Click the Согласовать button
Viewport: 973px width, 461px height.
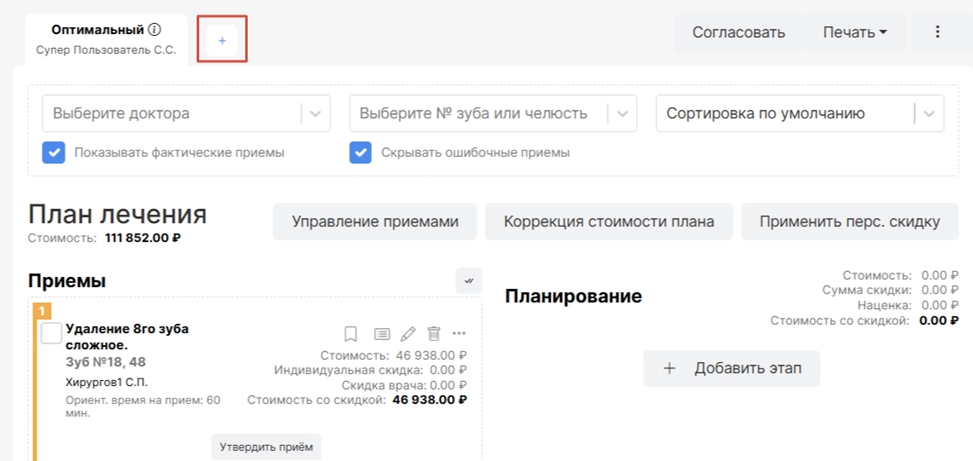coord(738,32)
